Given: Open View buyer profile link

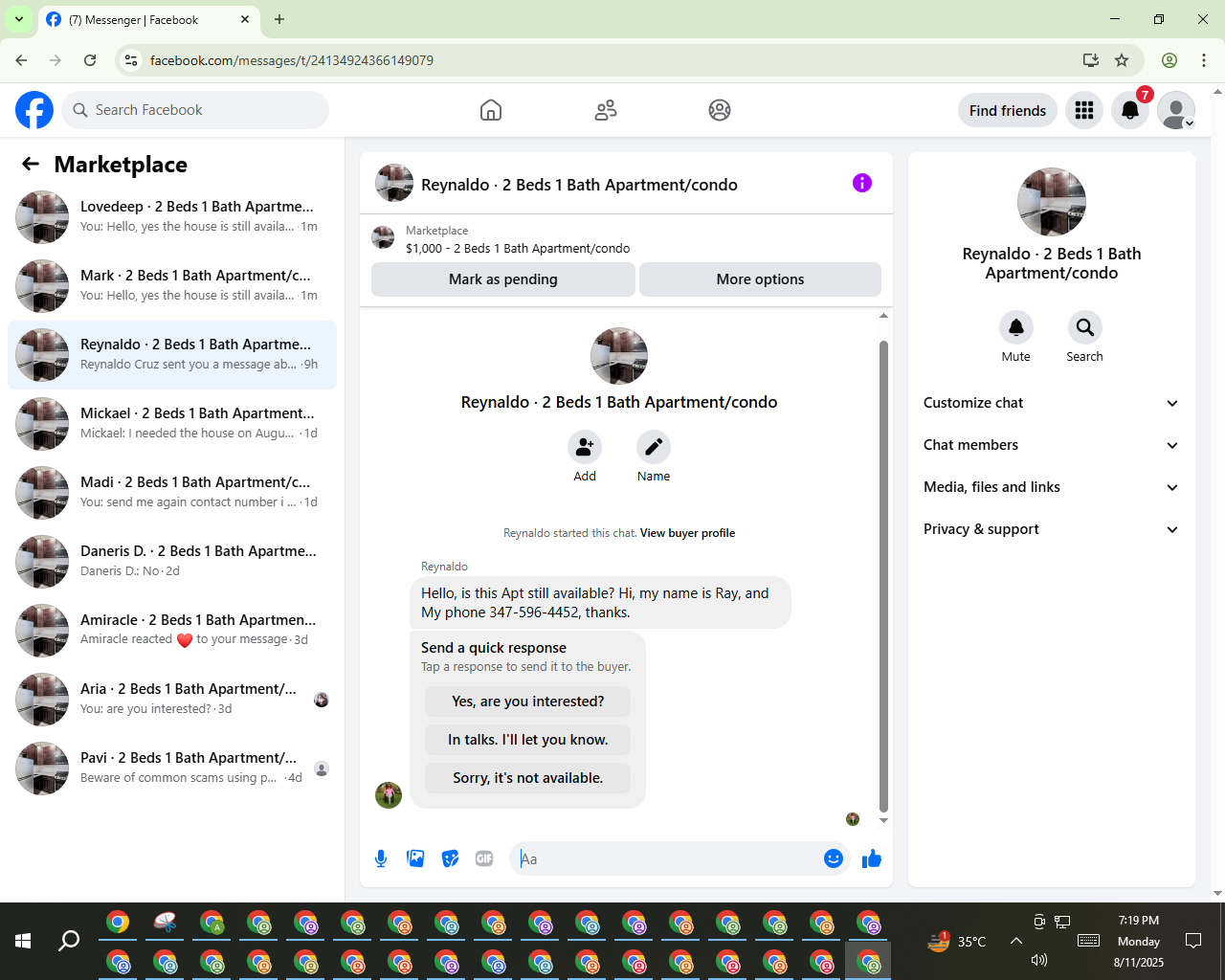Looking at the screenshot, I should tap(687, 533).
